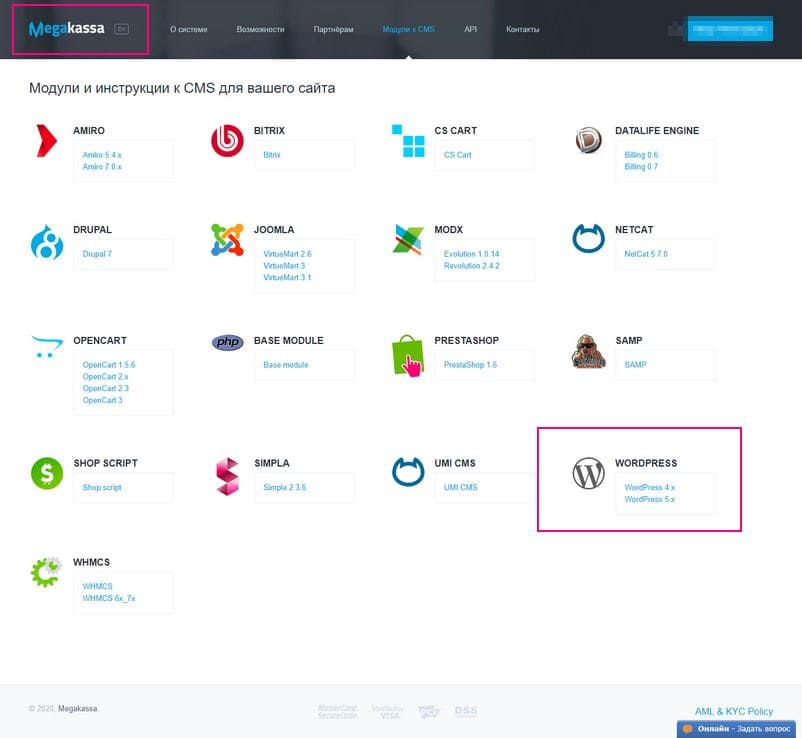The width and height of the screenshot is (802, 738).
Task: Click the CS Cart blue squares logo
Action: coord(408,141)
